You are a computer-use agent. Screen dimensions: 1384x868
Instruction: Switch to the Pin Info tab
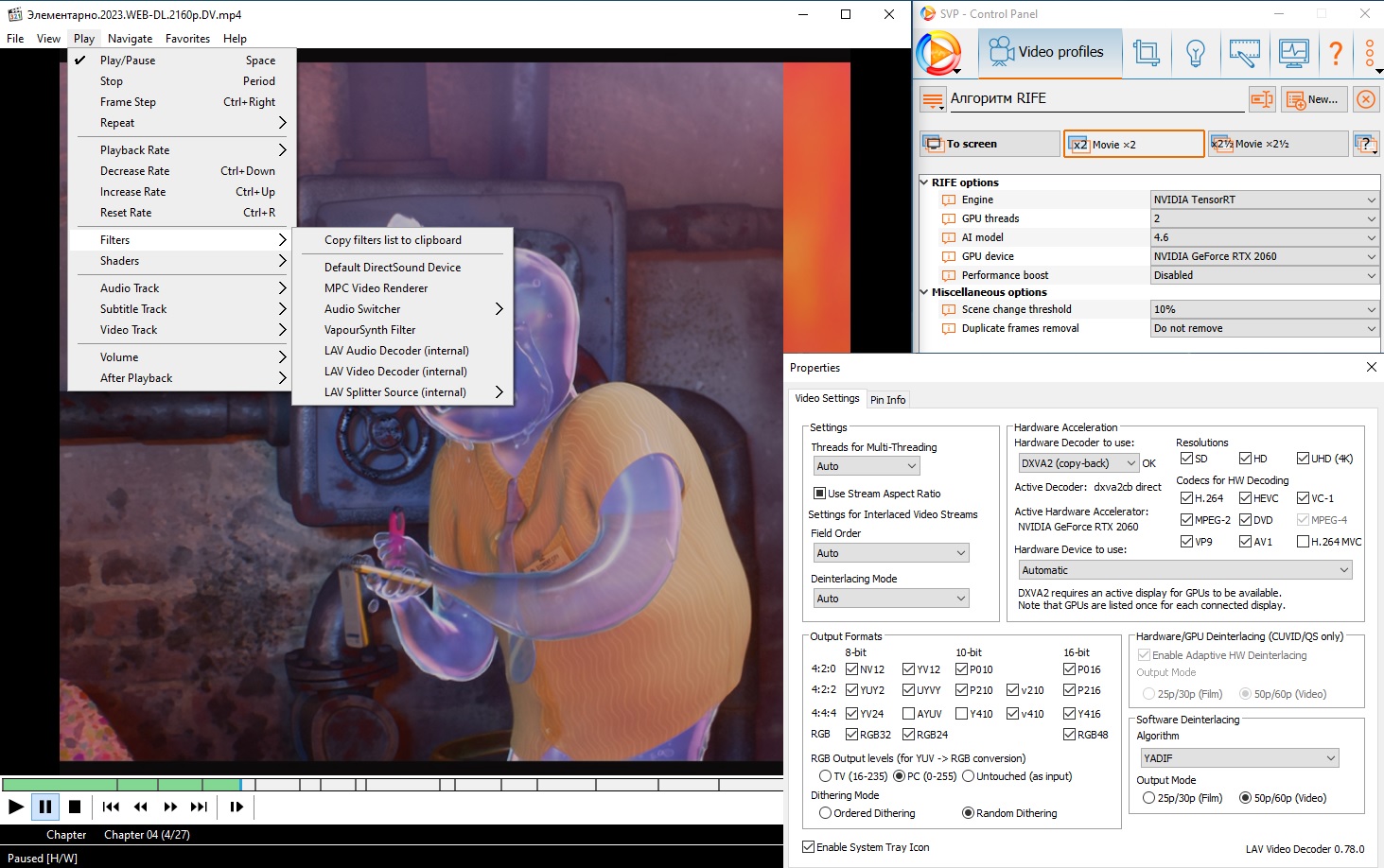click(887, 400)
